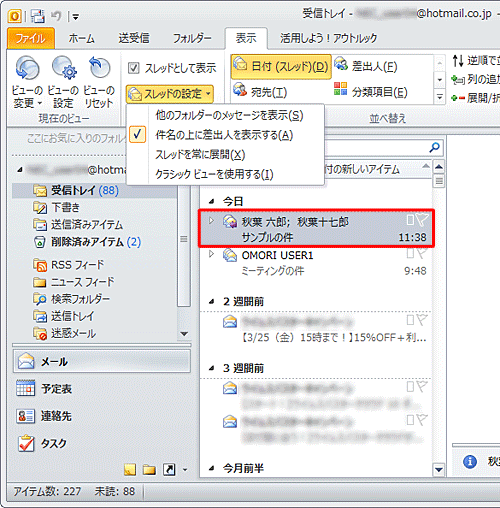Viewport: 500px width, 508px height.
Task: Open the 活用しよう！アウトルック tab
Action: [x=328, y=38]
